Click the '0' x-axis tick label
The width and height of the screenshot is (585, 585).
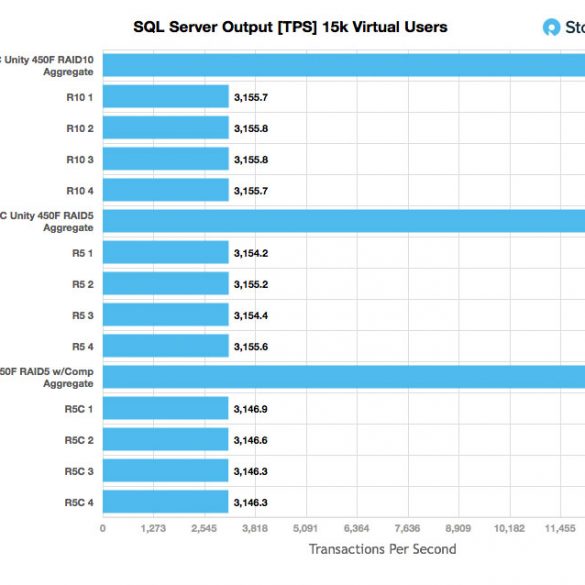click(x=103, y=528)
